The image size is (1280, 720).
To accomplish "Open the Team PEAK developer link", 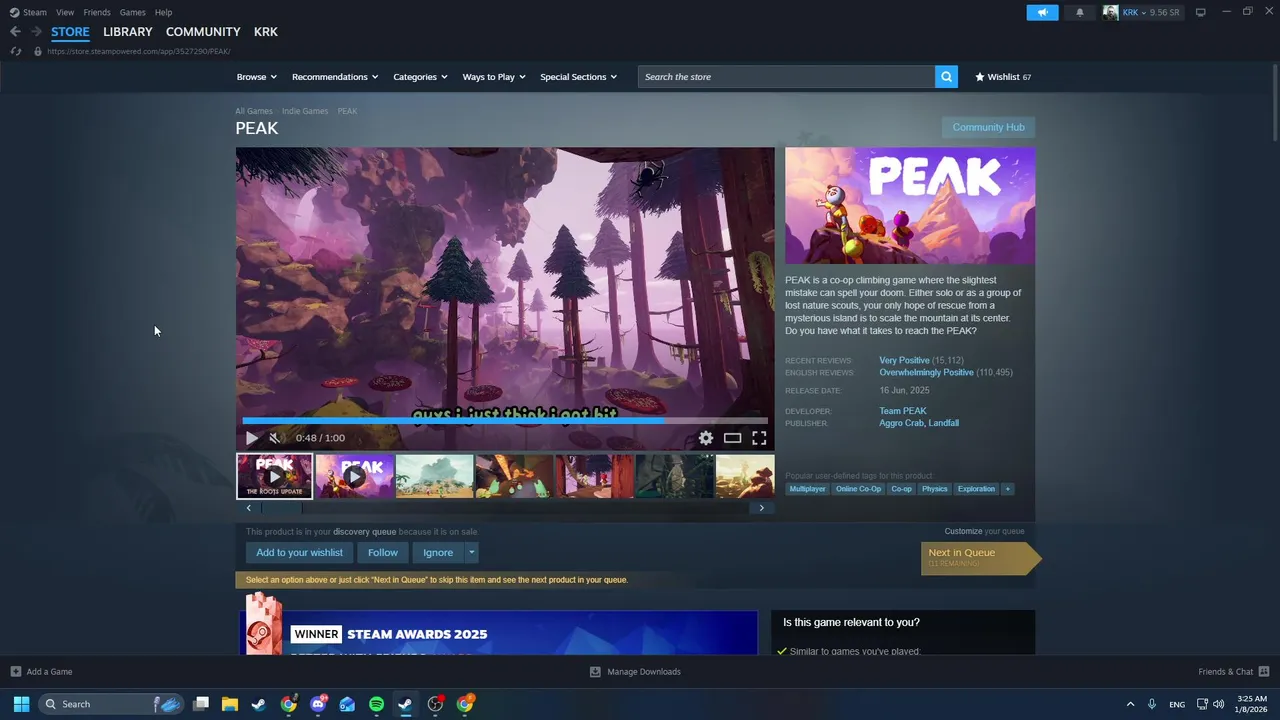I will [x=903, y=411].
